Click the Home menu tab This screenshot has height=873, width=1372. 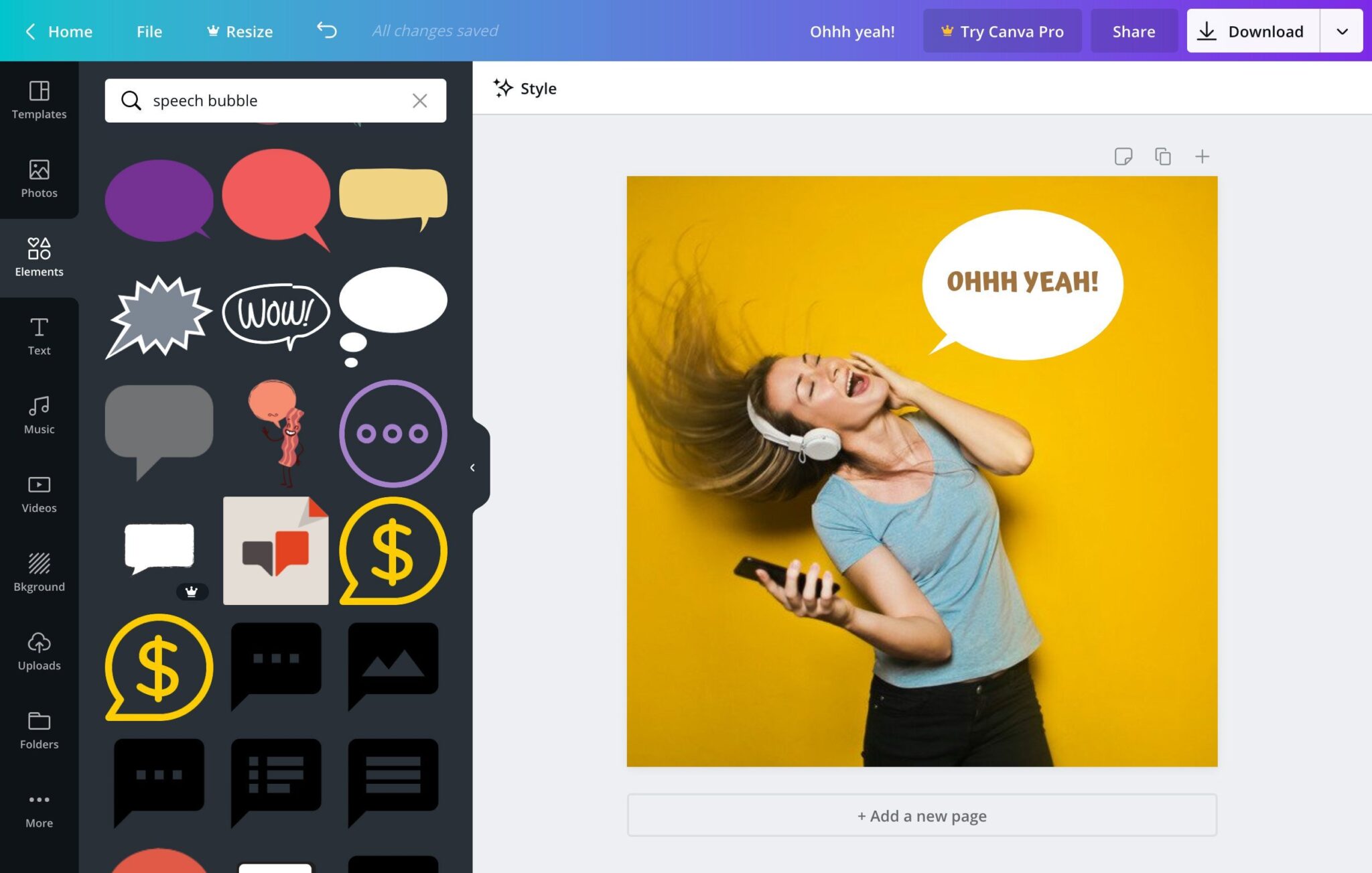tap(70, 30)
